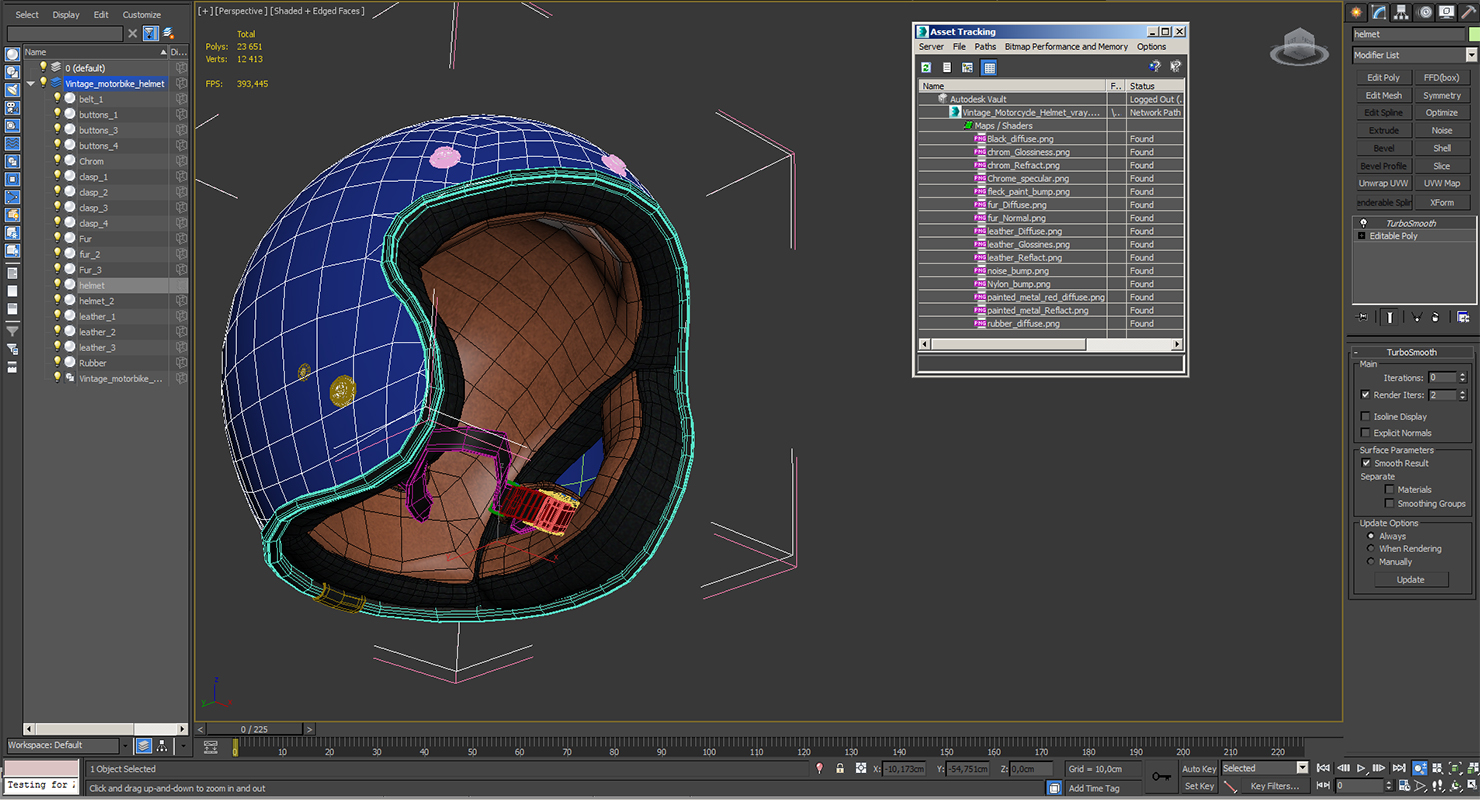Click the scene explorer filter funnel icon
This screenshot has width=1480, height=800.
pyautogui.click(x=150, y=33)
